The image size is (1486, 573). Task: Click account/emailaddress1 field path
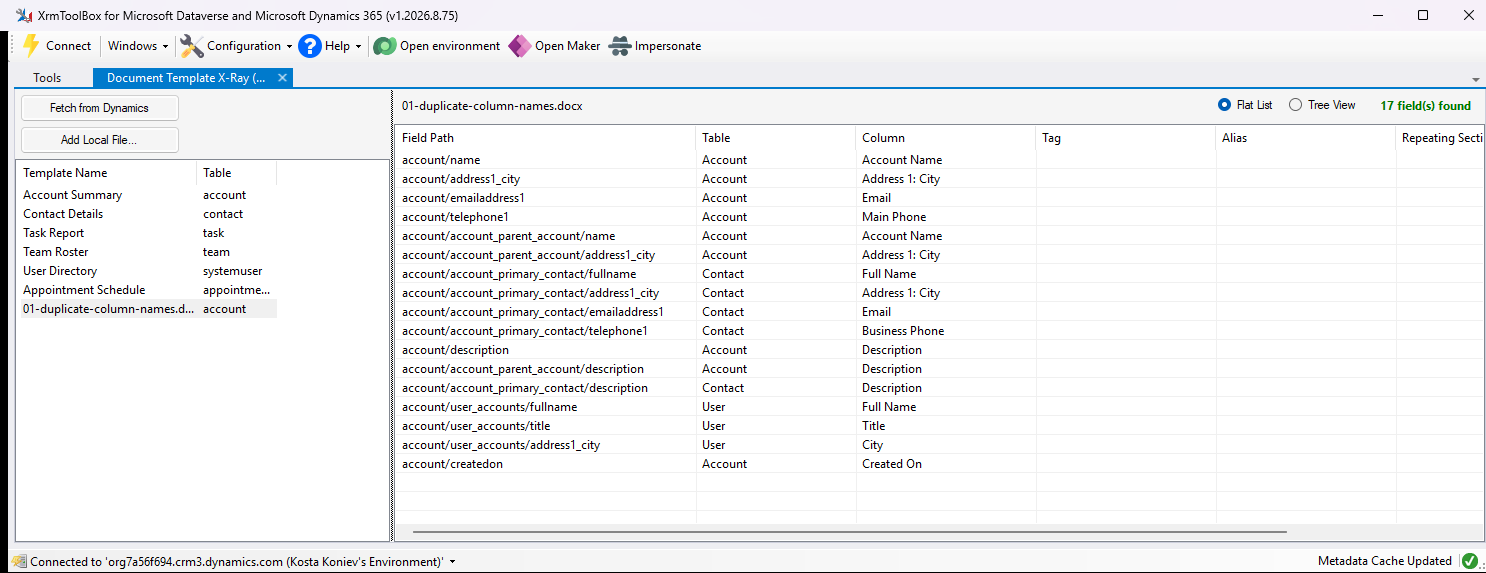(463, 198)
